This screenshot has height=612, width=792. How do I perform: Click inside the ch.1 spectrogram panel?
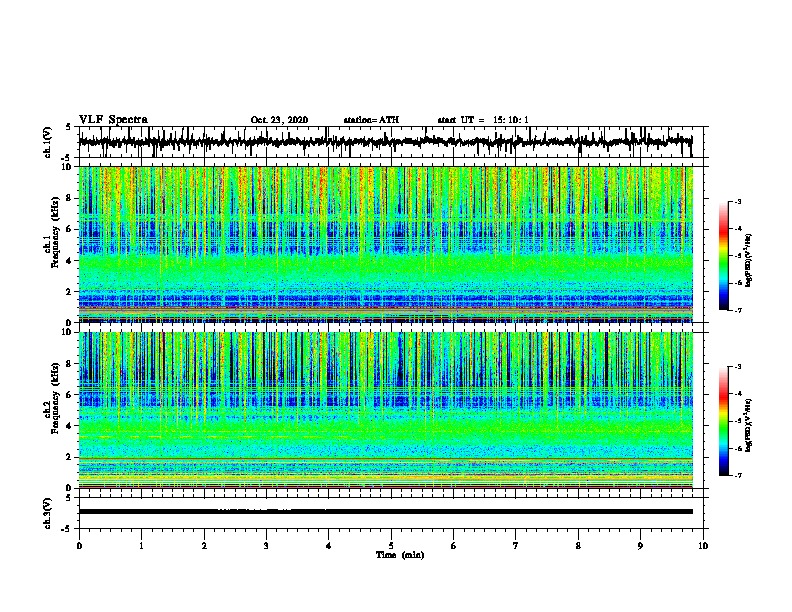(391, 244)
